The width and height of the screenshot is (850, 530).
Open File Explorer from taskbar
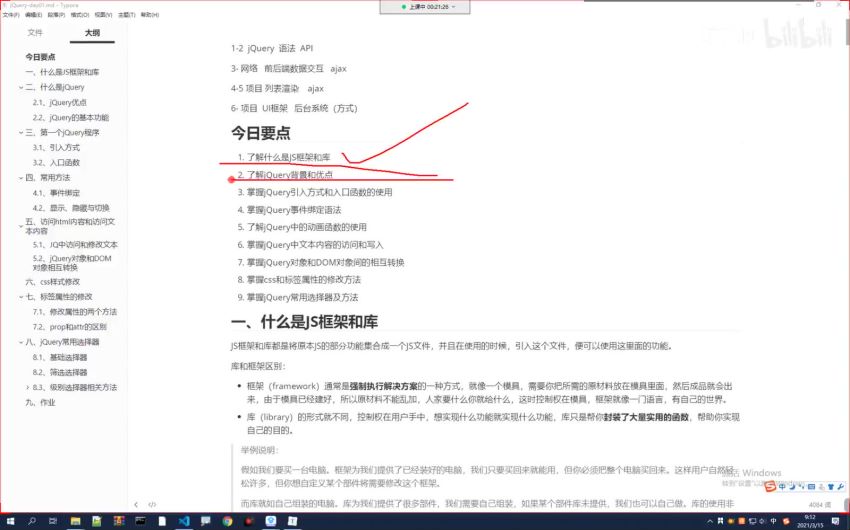(x=75, y=521)
